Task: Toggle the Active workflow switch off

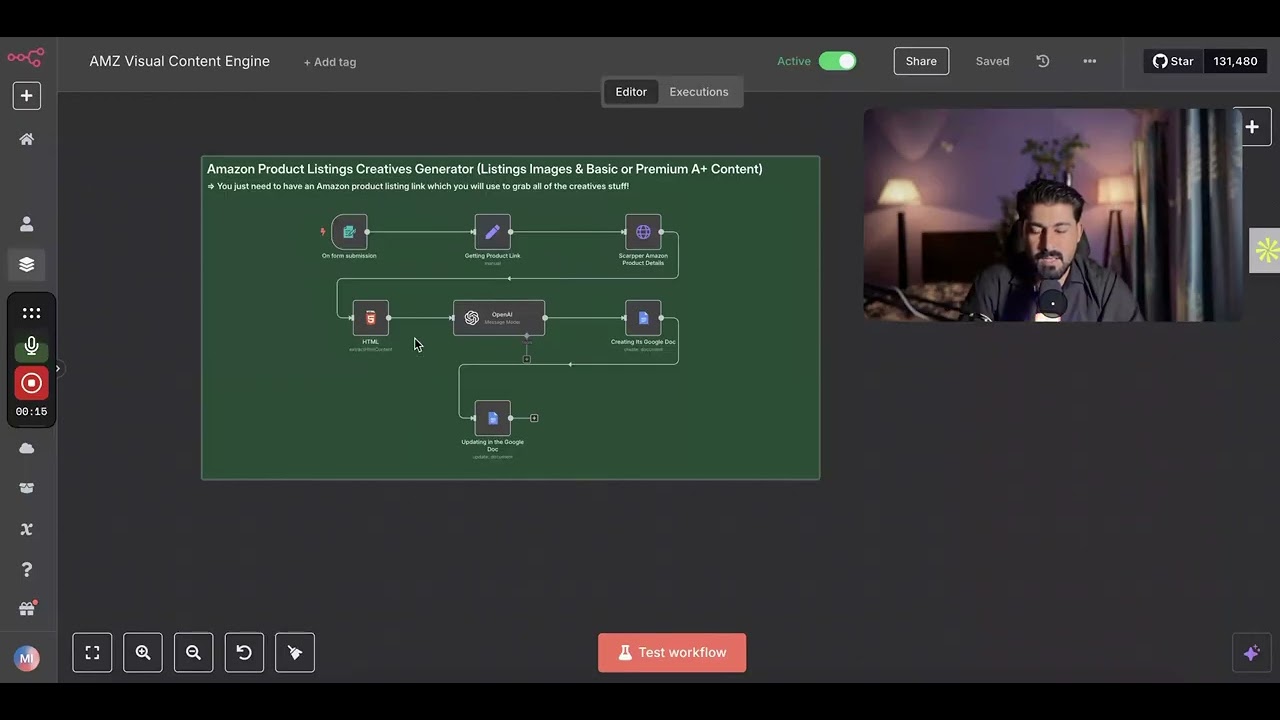Action: 837,61
